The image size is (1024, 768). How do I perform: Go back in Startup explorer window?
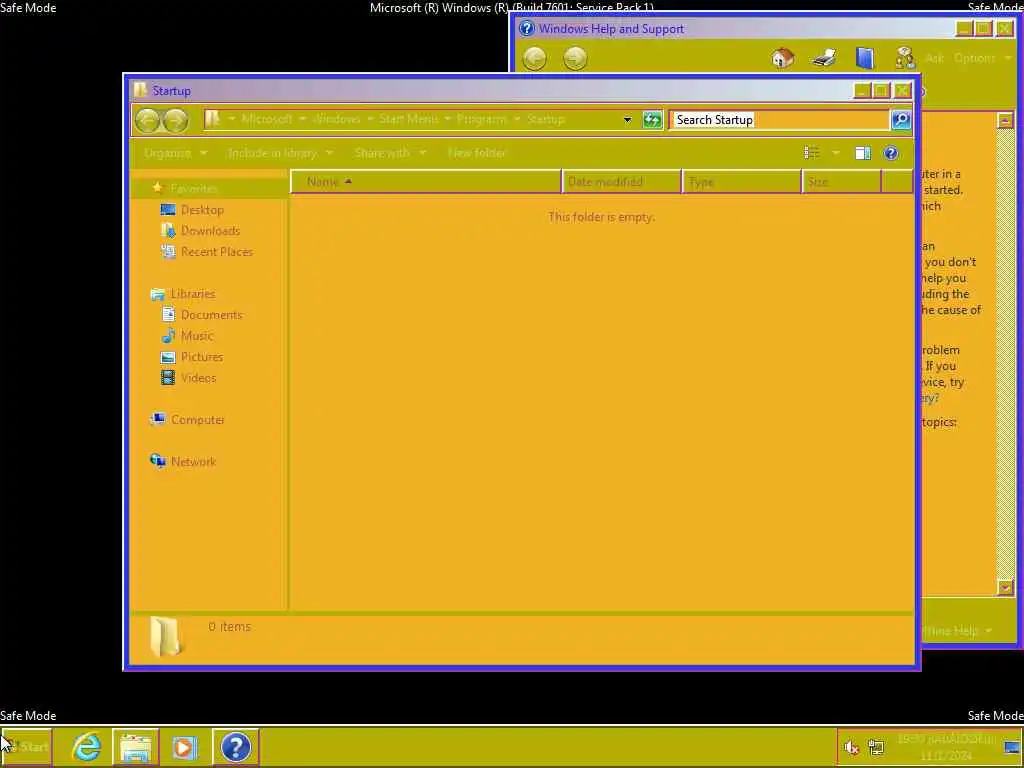(x=147, y=120)
